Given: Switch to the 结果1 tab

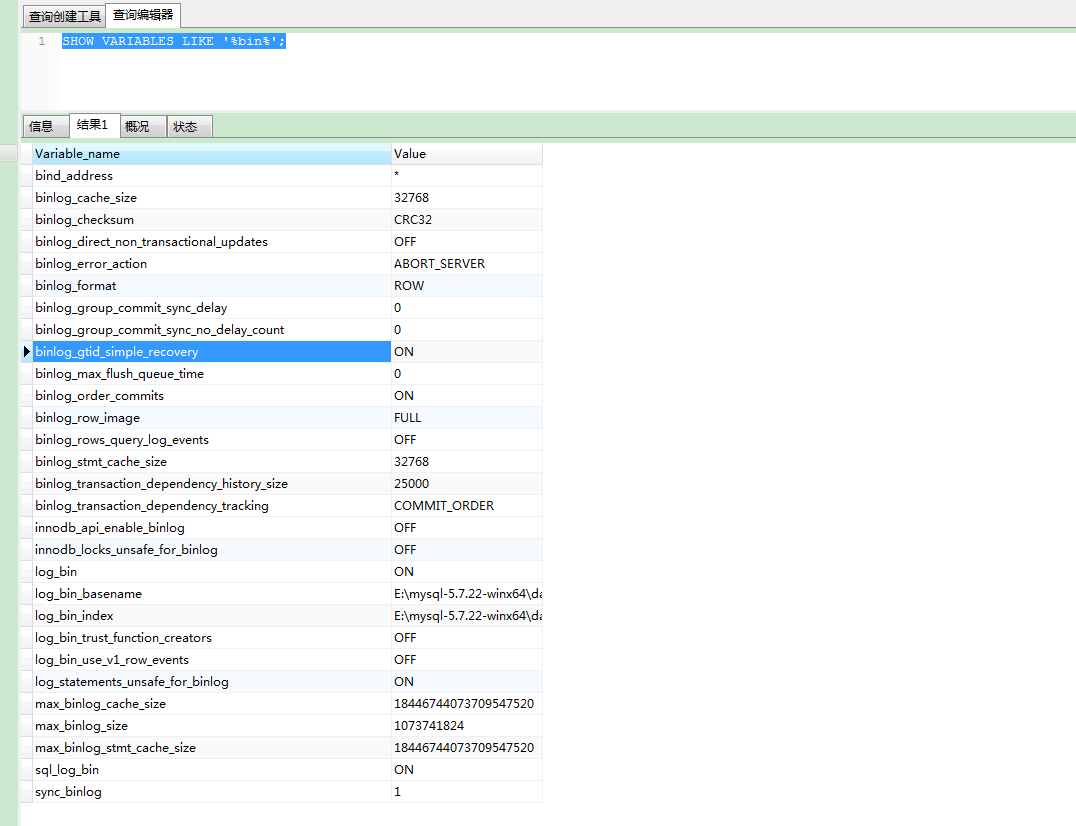Looking at the screenshot, I should point(92,125).
